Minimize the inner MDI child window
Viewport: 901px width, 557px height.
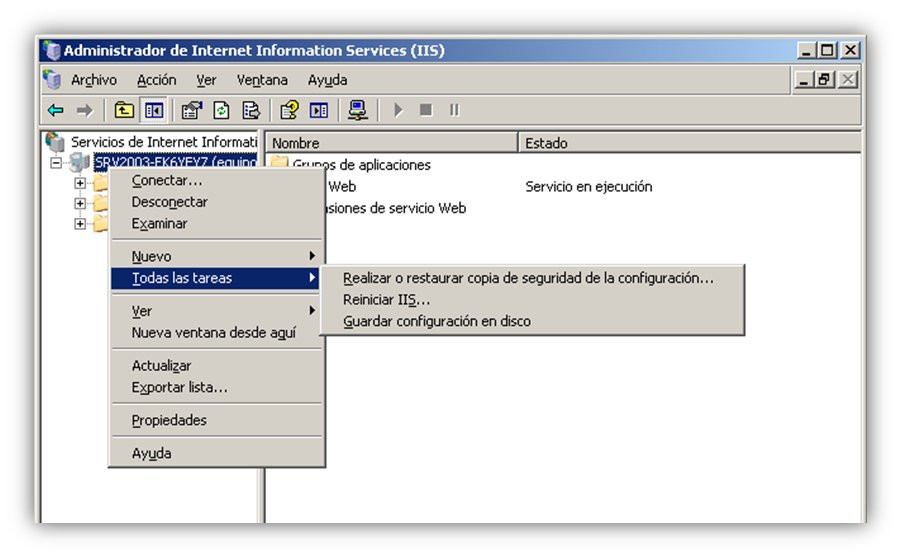[803, 80]
